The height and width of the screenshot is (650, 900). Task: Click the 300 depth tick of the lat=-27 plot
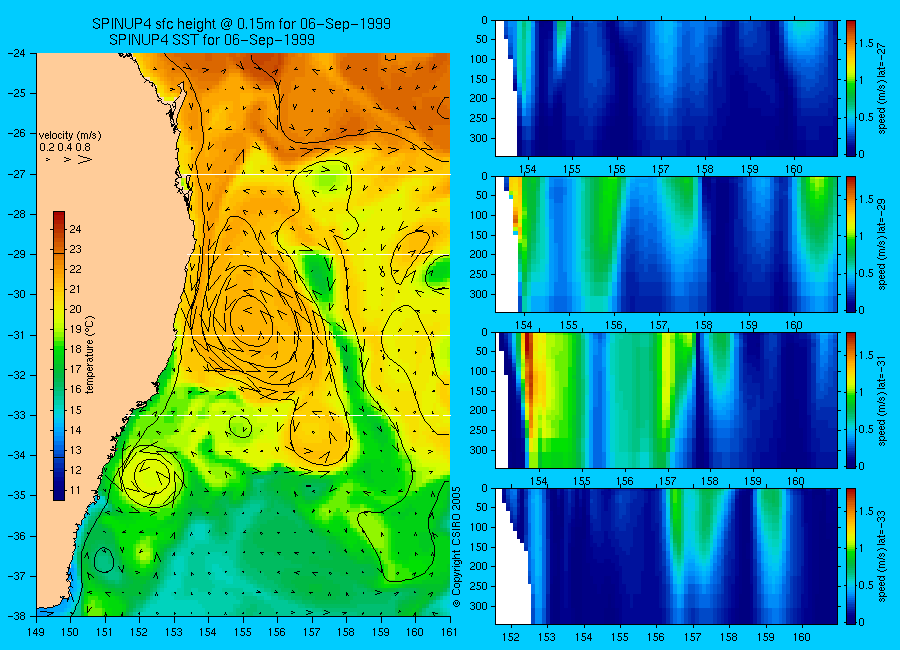[x=479, y=138]
